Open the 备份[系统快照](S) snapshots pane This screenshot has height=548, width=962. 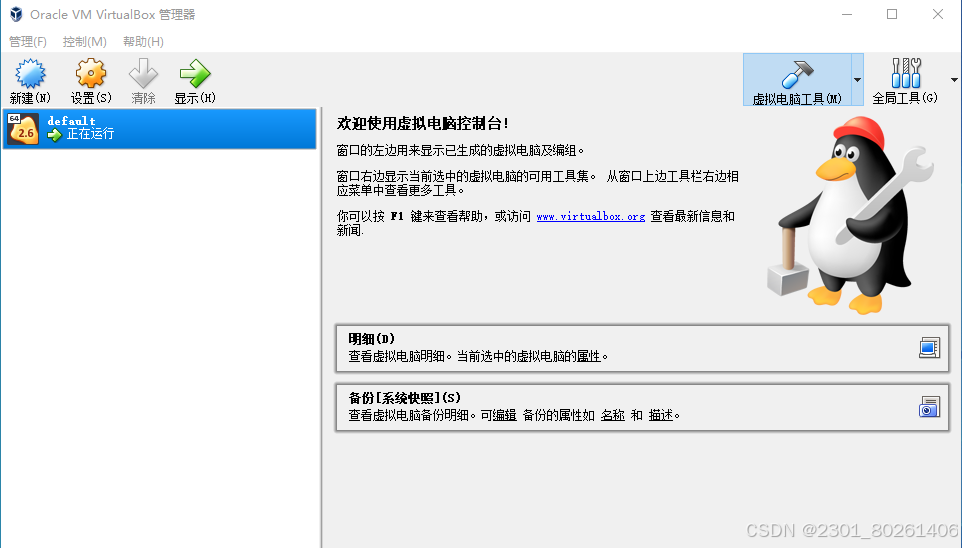(x=642, y=407)
